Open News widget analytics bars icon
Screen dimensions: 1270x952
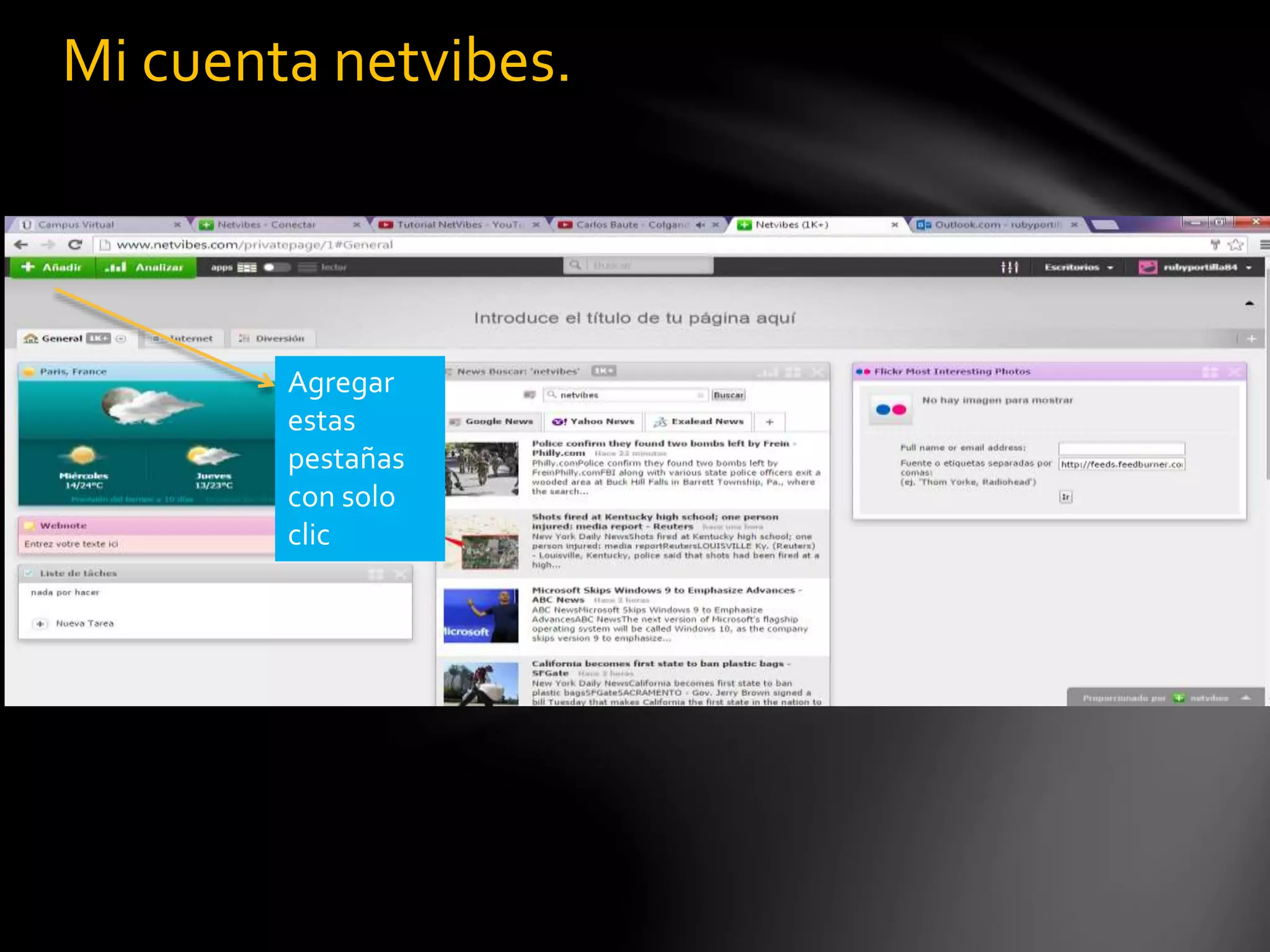coord(769,372)
